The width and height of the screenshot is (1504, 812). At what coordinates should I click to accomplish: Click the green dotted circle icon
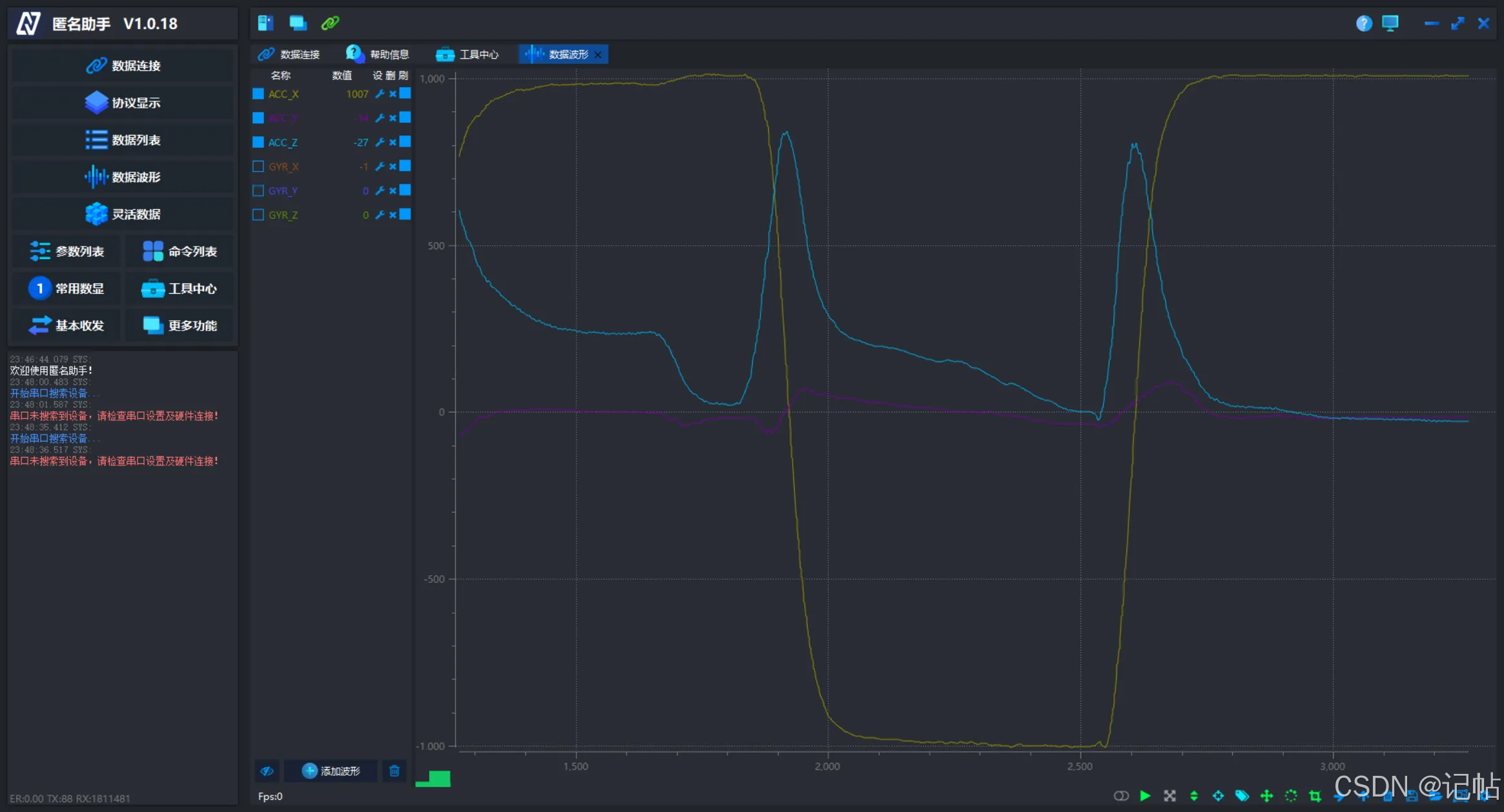[x=1290, y=795]
